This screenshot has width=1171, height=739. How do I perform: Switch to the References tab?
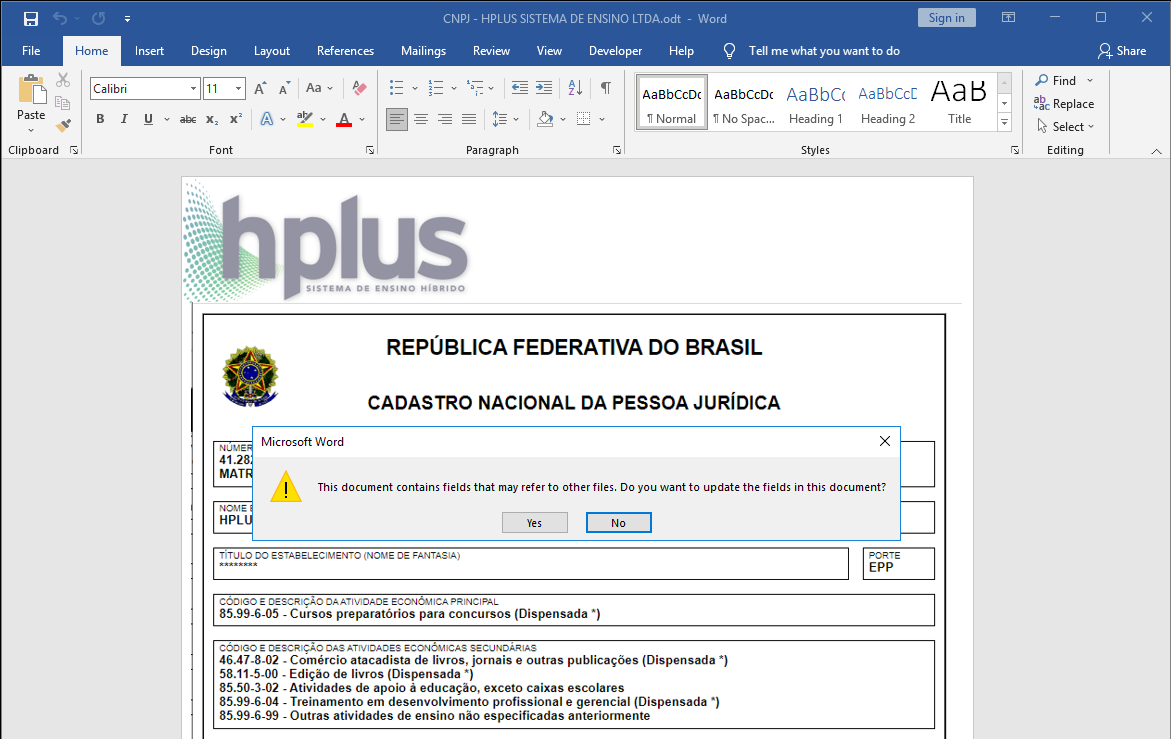click(x=345, y=51)
